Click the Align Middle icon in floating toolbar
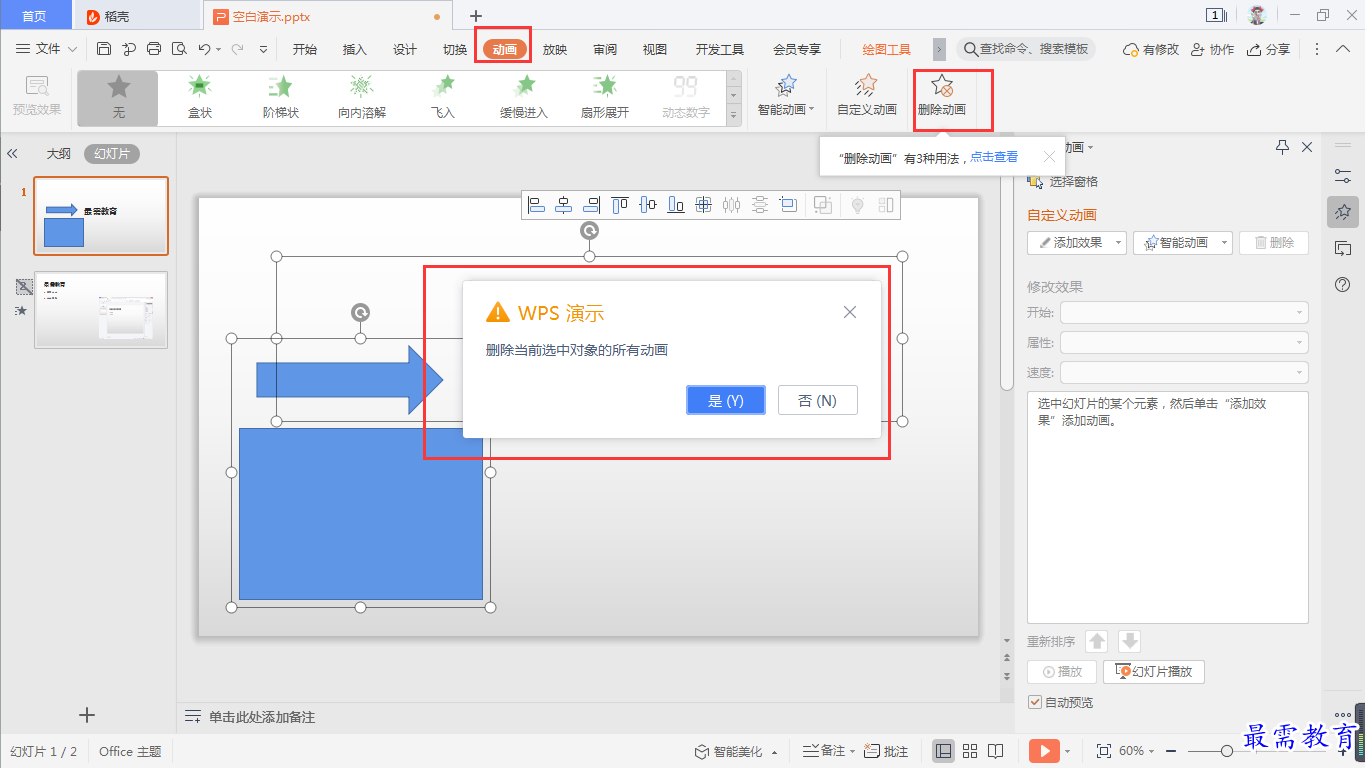The image size is (1365, 768). (648, 205)
